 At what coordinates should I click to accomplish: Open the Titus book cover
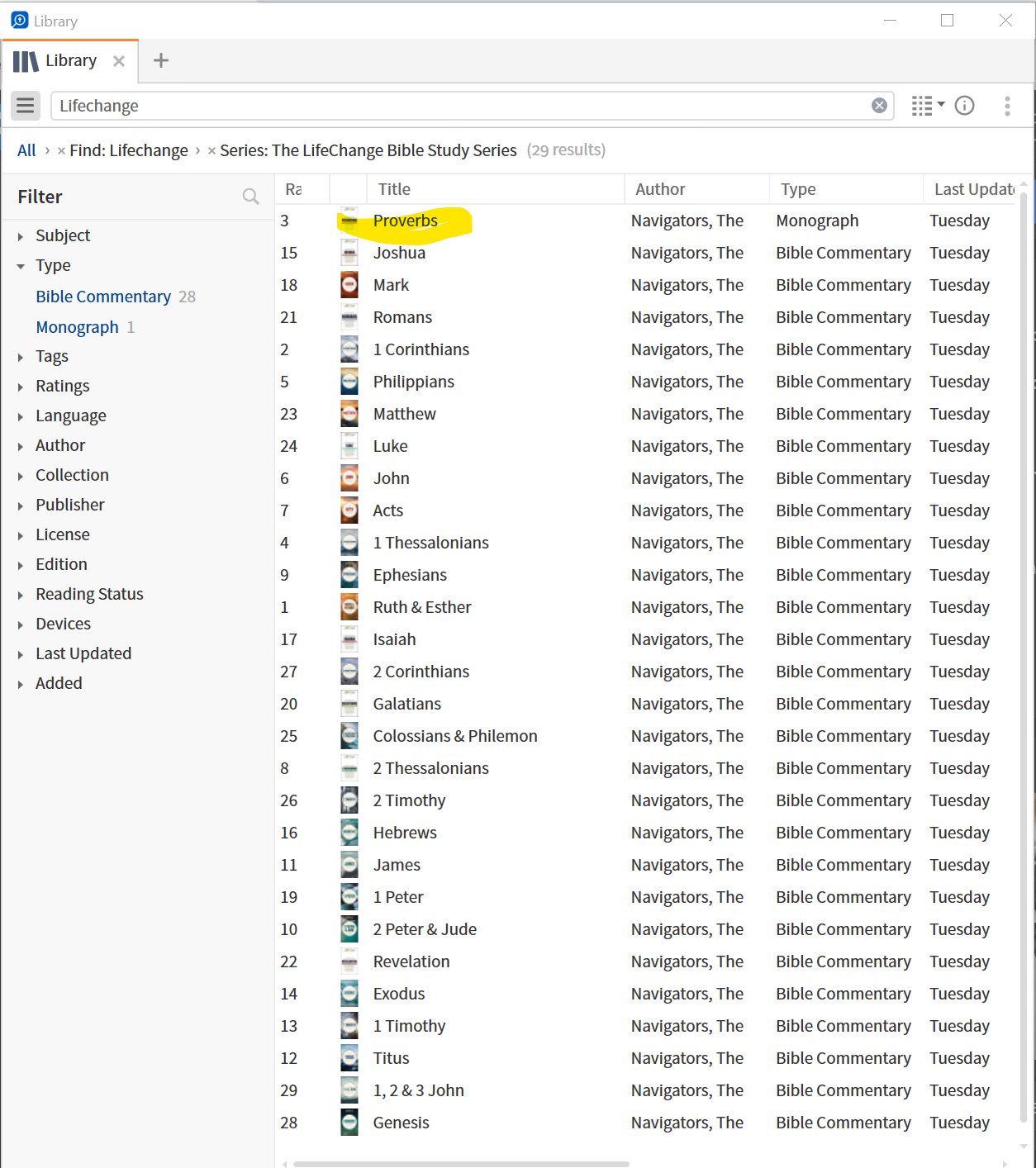point(349,1058)
